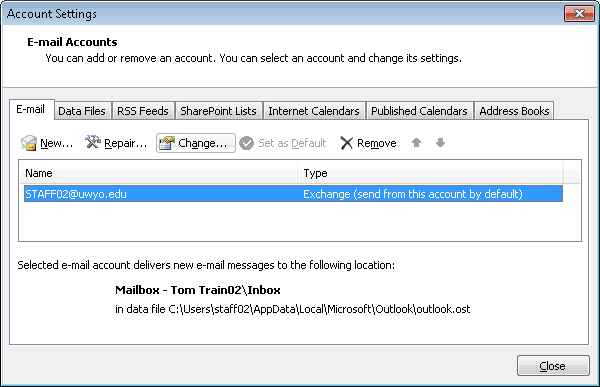The width and height of the screenshot is (600, 387).
Task: Click the Name column header
Action: click(x=158, y=173)
